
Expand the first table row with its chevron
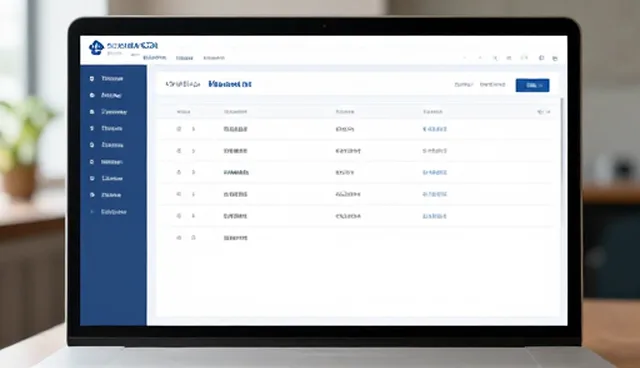click(x=193, y=129)
